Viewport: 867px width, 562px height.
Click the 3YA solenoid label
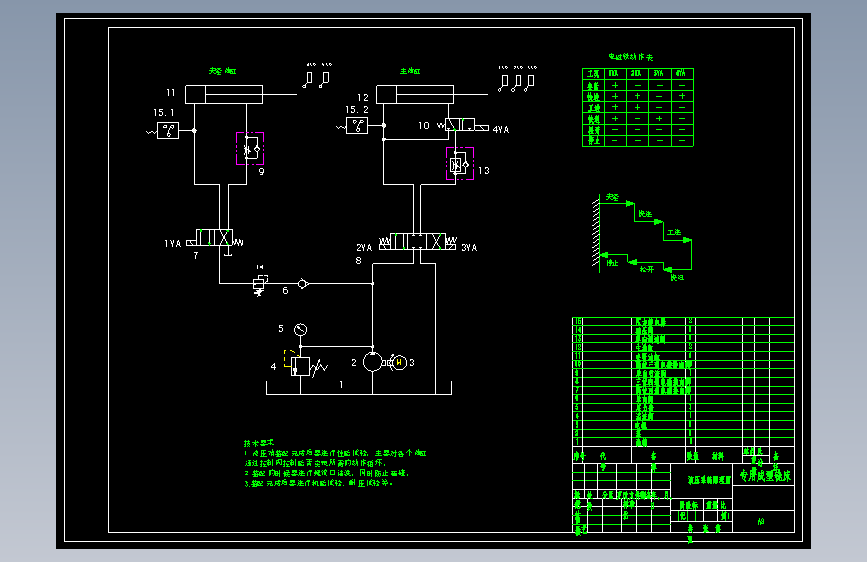tap(469, 247)
